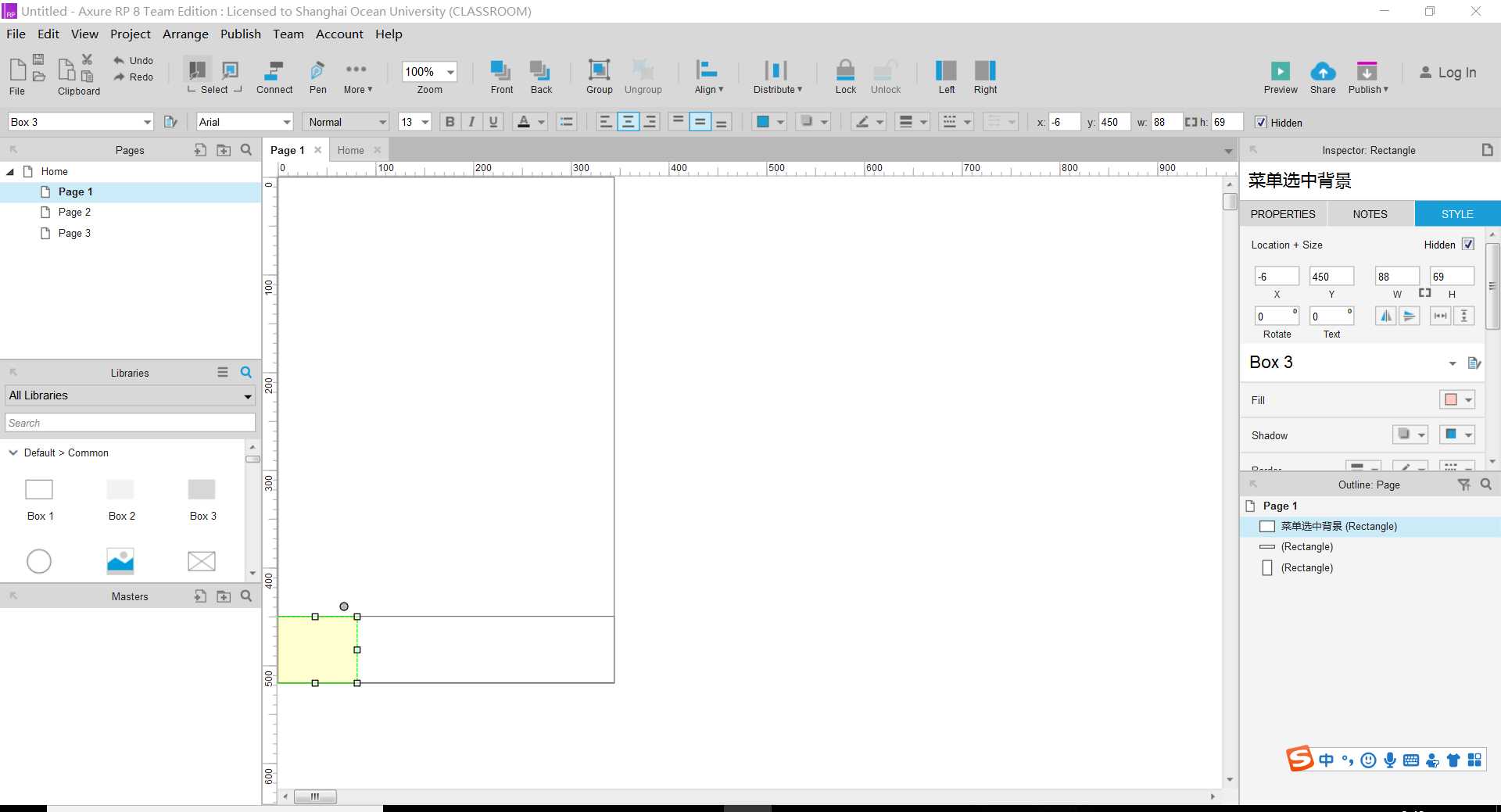Align text right
Screen dimensions: 1501x812
[x=650, y=122]
